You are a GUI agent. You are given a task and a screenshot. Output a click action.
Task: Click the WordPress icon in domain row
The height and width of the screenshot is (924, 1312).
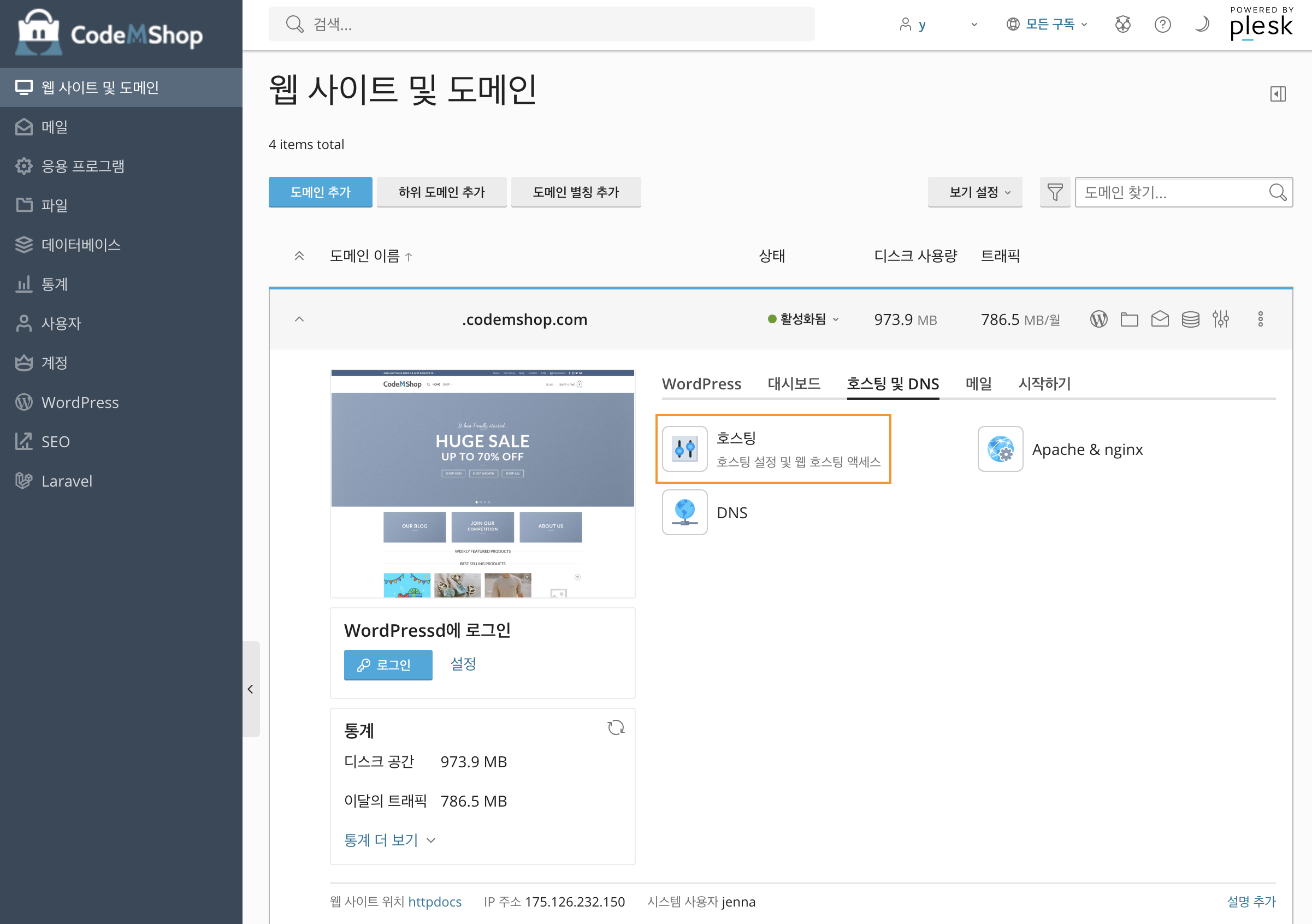click(1098, 319)
